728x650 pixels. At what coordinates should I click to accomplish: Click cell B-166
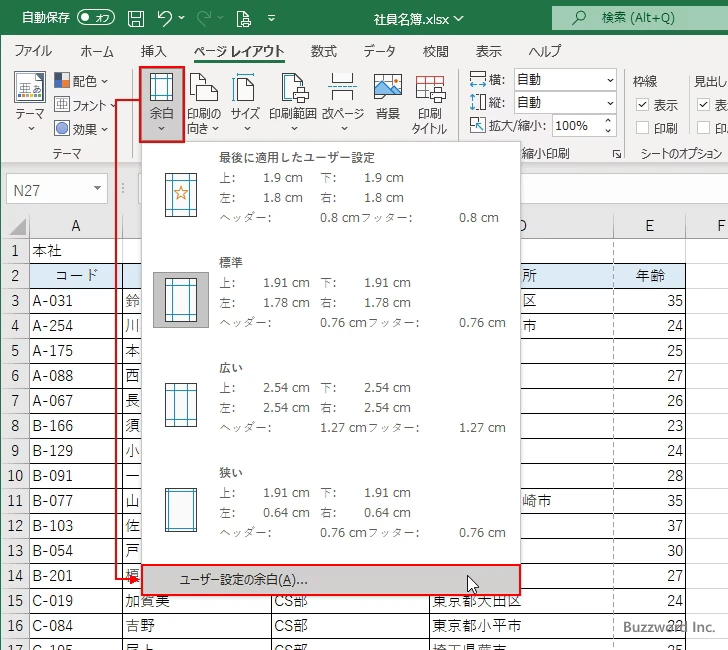(76, 426)
